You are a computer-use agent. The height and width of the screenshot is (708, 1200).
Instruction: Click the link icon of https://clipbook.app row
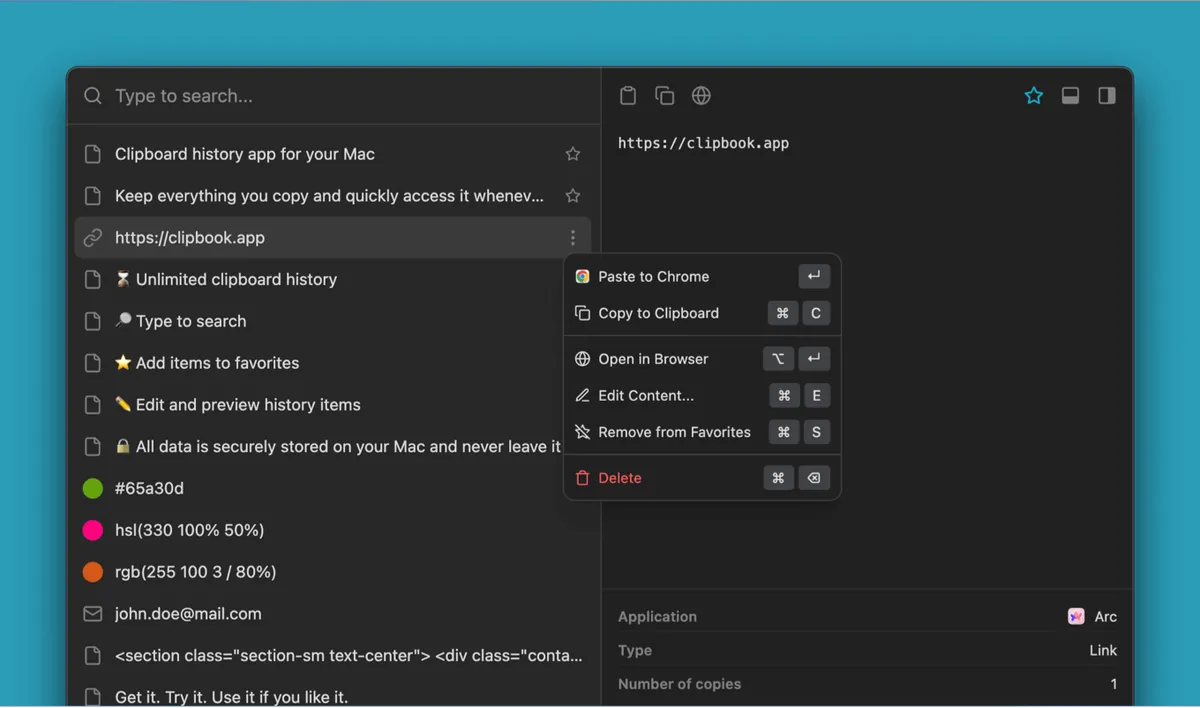click(93, 238)
